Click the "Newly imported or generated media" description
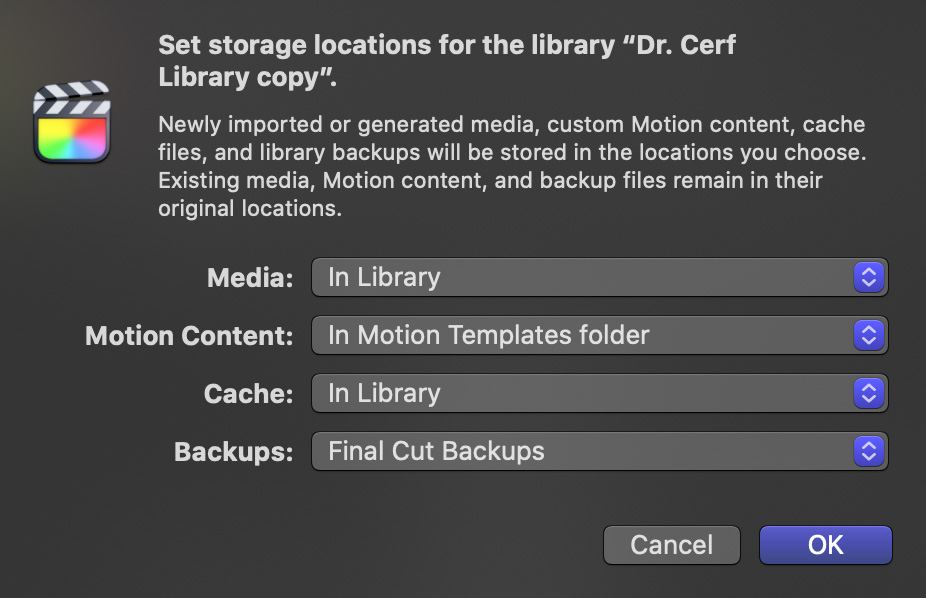The image size is (926, 598). [512, 166]
